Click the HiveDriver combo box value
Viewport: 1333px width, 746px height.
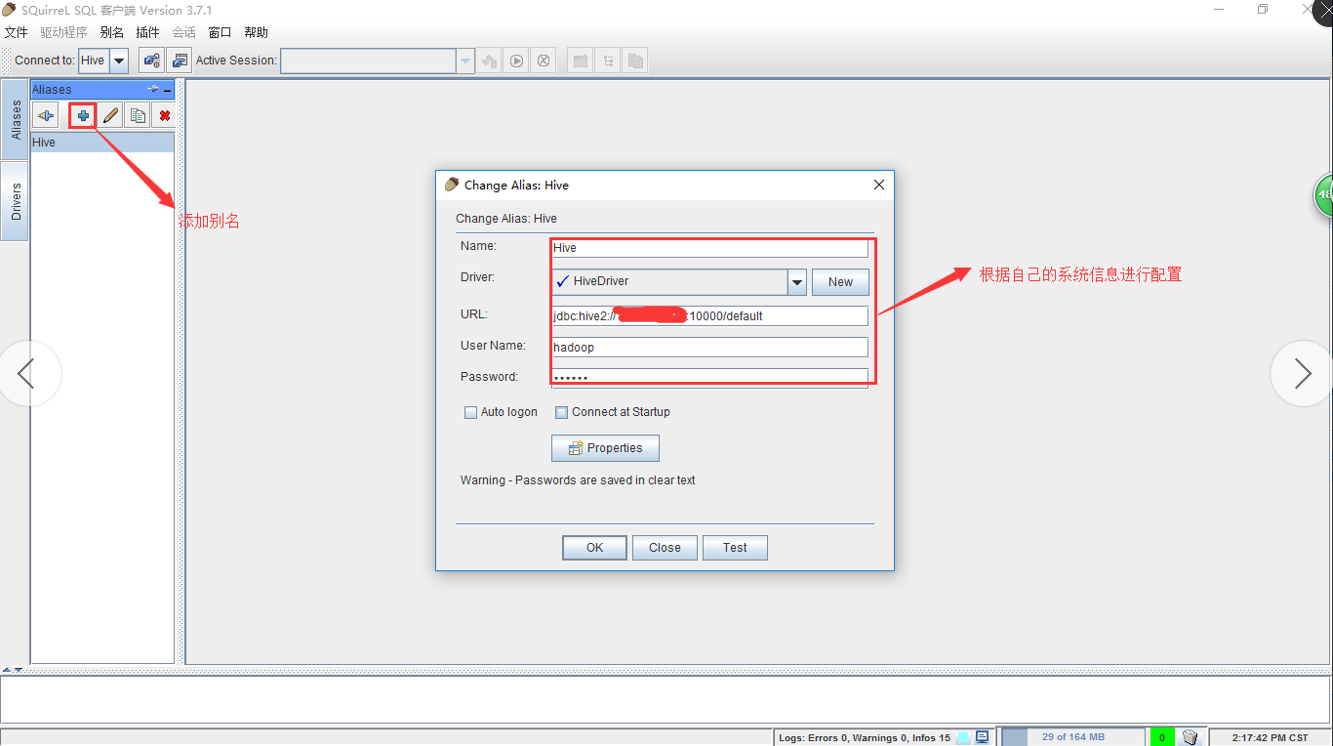[670, 282]
